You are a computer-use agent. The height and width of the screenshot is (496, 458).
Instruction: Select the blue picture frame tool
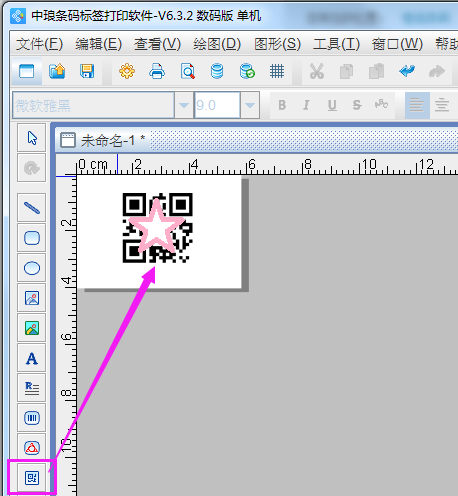click(x=32, y=298)
